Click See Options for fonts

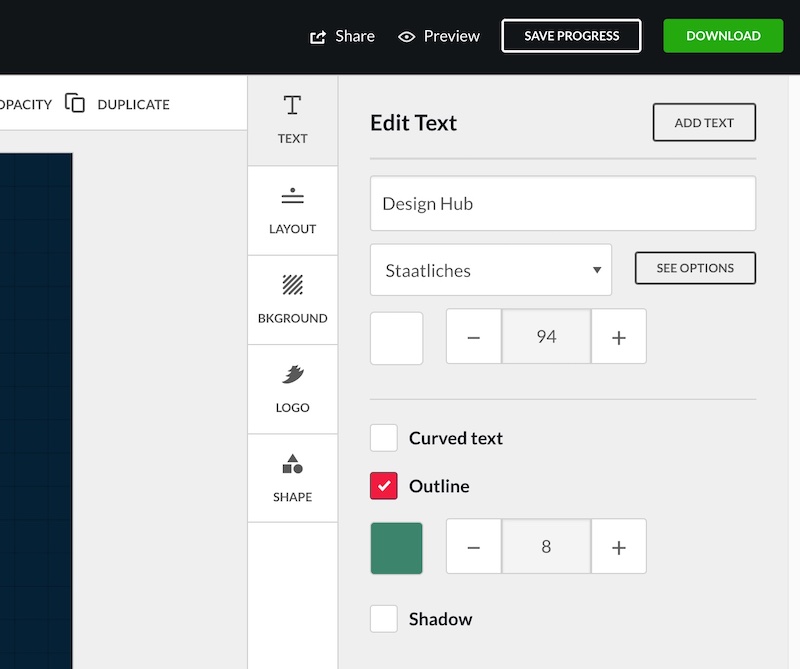(x=695, y=268)
